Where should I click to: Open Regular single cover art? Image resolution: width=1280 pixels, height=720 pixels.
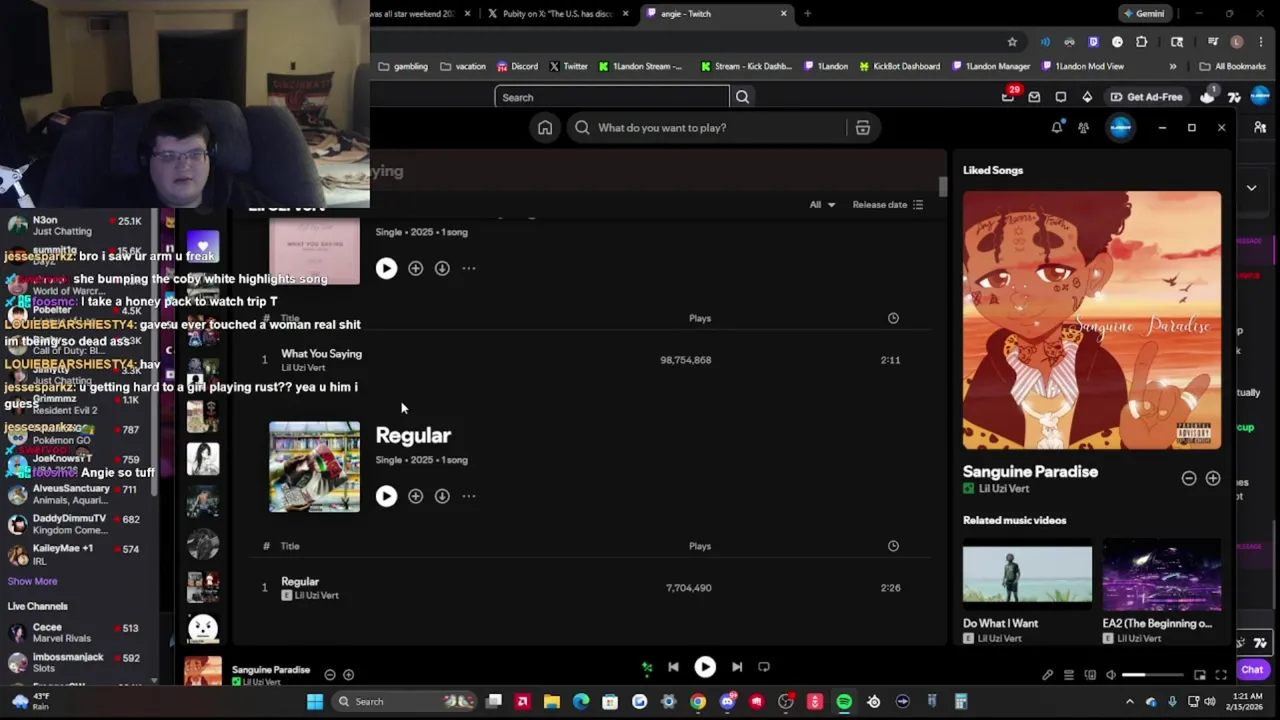314,467
